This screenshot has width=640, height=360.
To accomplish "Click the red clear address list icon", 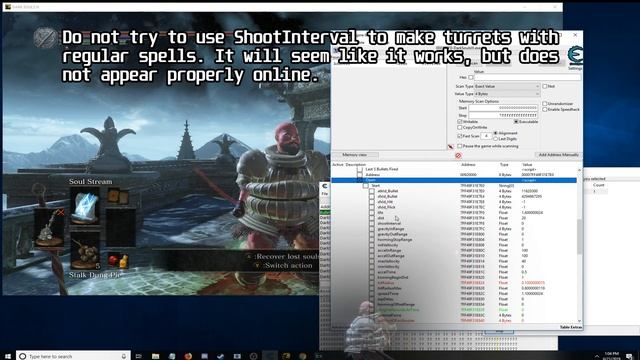I will point(458,156).
